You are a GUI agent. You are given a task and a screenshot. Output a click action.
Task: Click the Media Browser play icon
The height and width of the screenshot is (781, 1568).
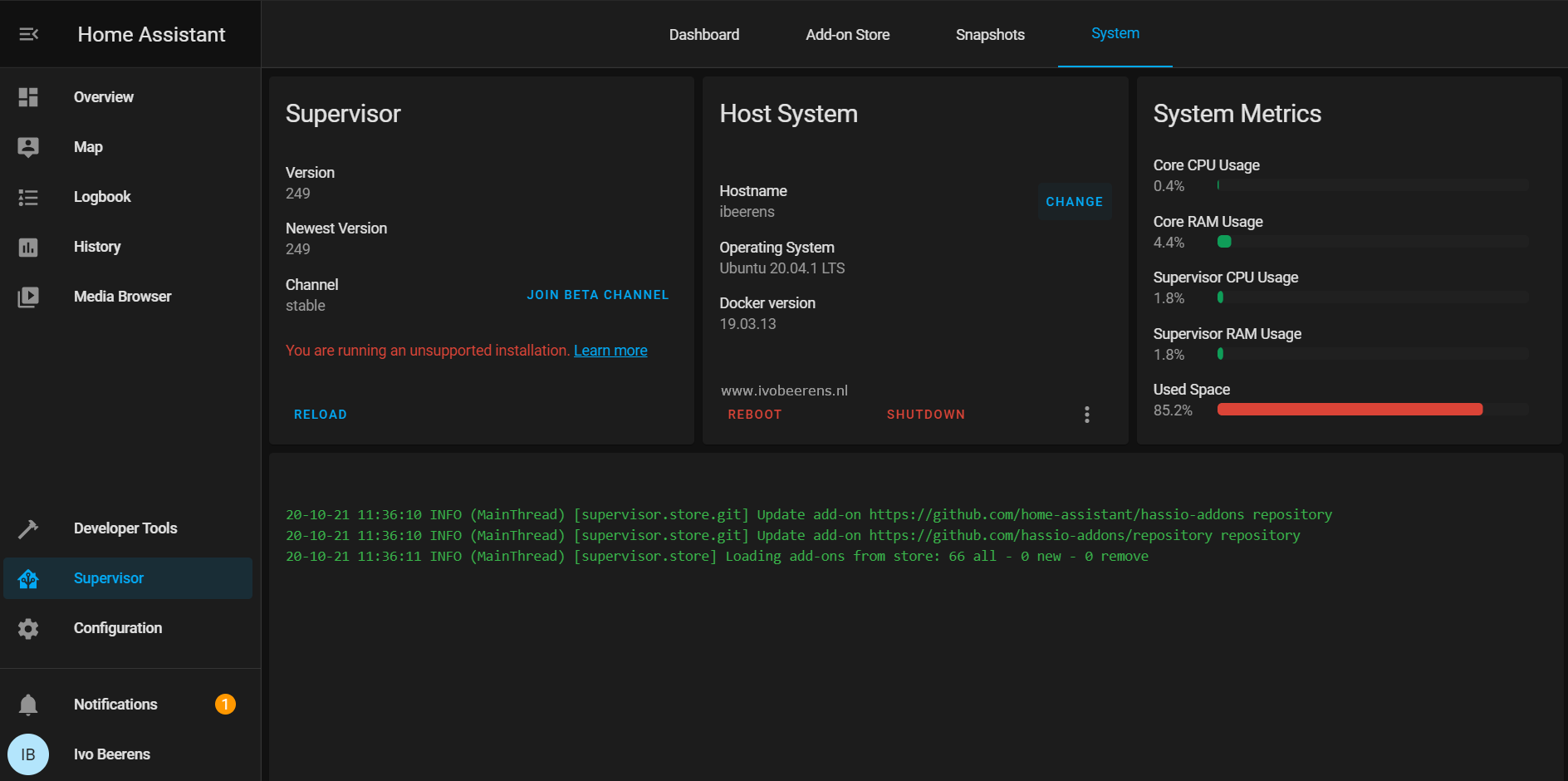(28, 297)
